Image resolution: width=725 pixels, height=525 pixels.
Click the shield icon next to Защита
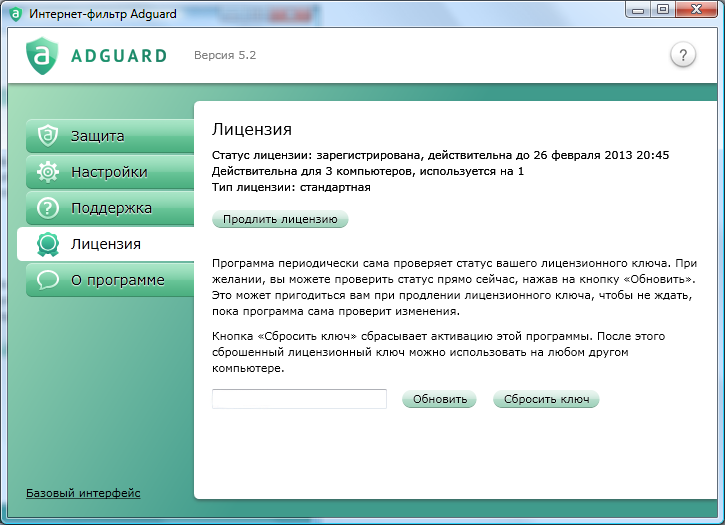tap(48, 136)
